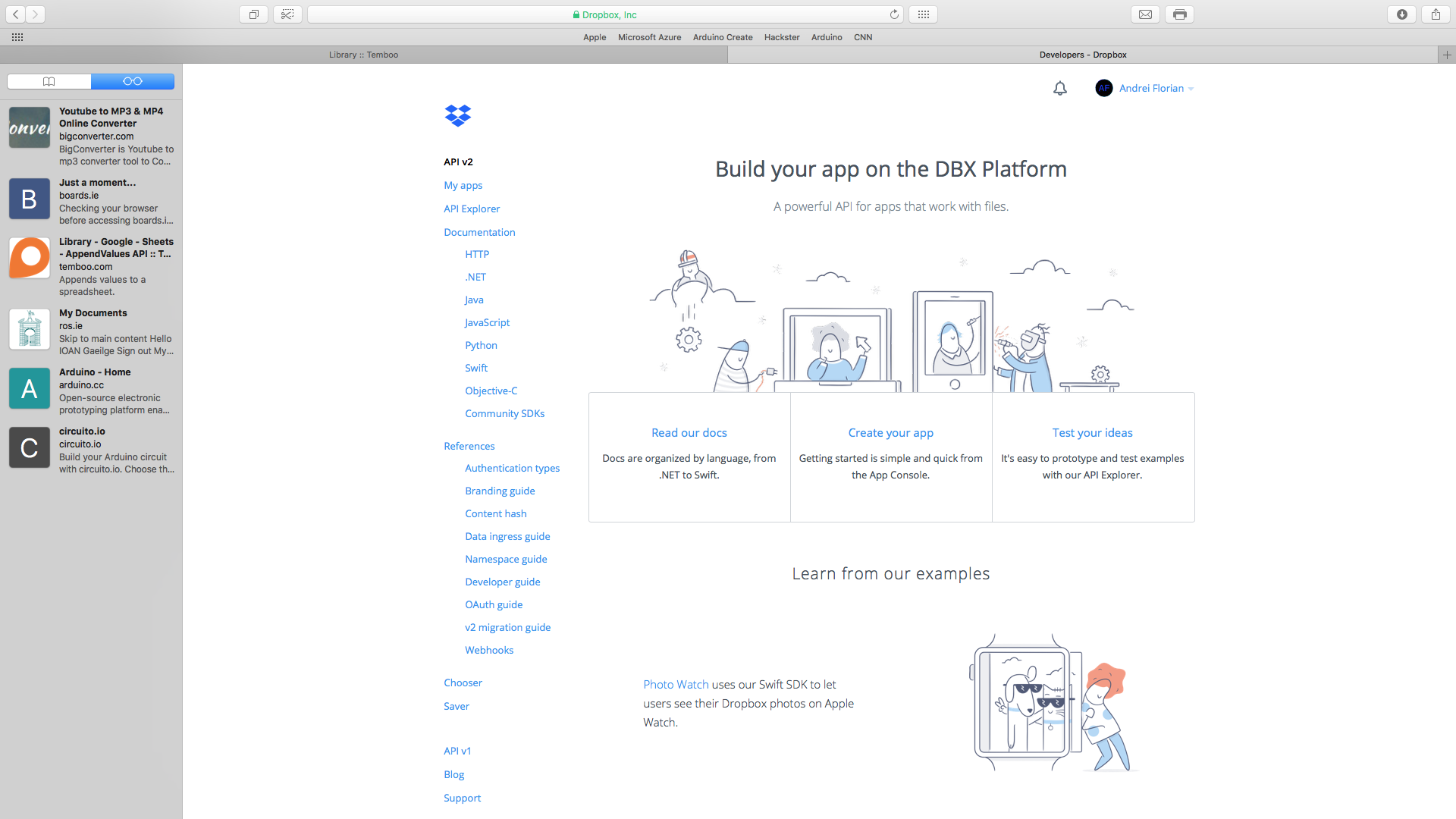
Task: Click the Downloads icon in Safari toolbar
Action: click(1401, 14)
